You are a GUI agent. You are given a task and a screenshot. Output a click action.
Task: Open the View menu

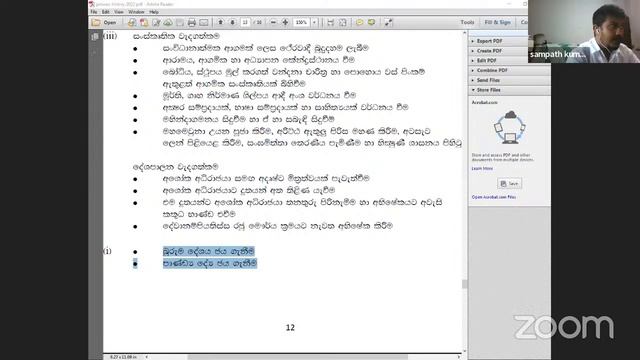pyautogui.click(x=119, y=12)
